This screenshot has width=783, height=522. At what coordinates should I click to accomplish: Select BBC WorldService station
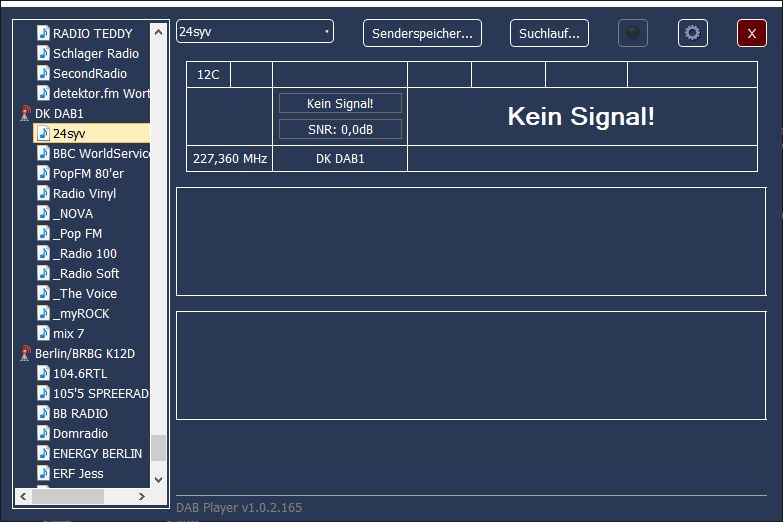pyautogui.click(x=100, y=153)
